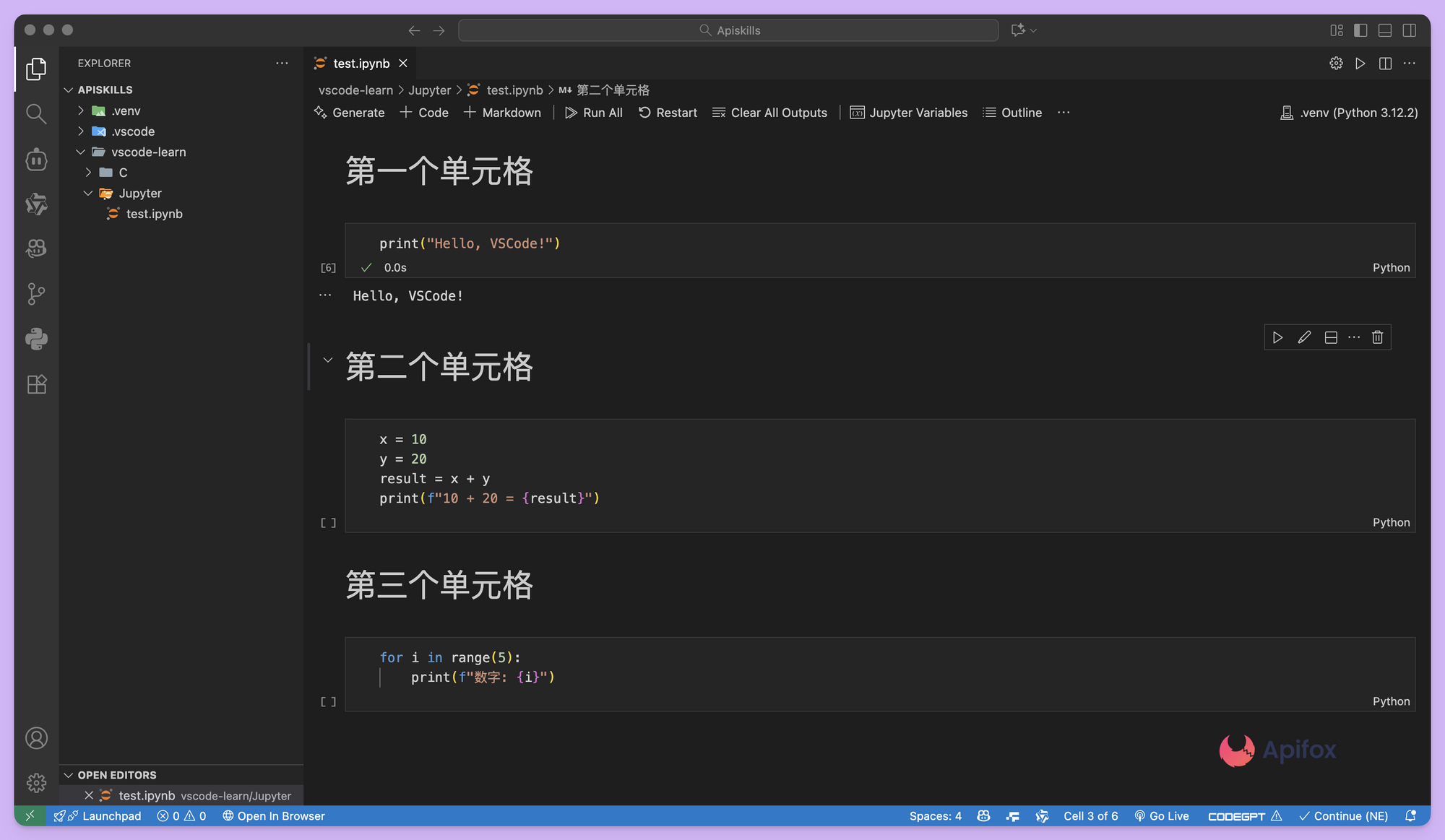Collapse the 第二个单元格 section chevron
The image size is (1445, 840).
click(327, 360)
